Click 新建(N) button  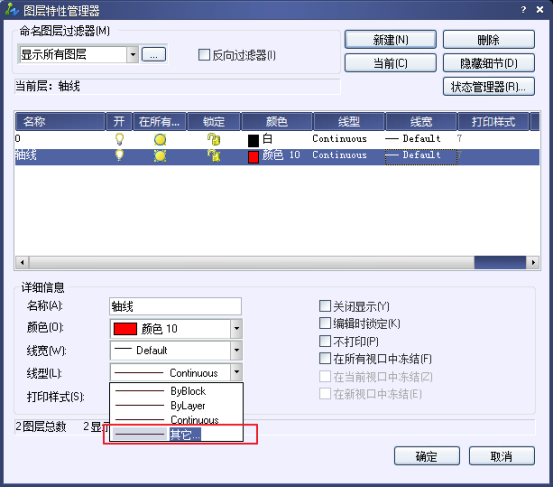pos(390,39)
